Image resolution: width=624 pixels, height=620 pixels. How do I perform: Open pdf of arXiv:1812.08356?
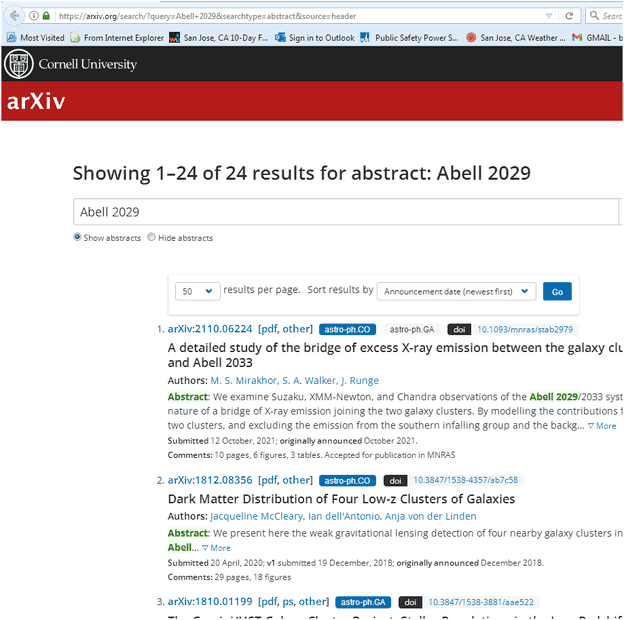(x=269, y=480)
